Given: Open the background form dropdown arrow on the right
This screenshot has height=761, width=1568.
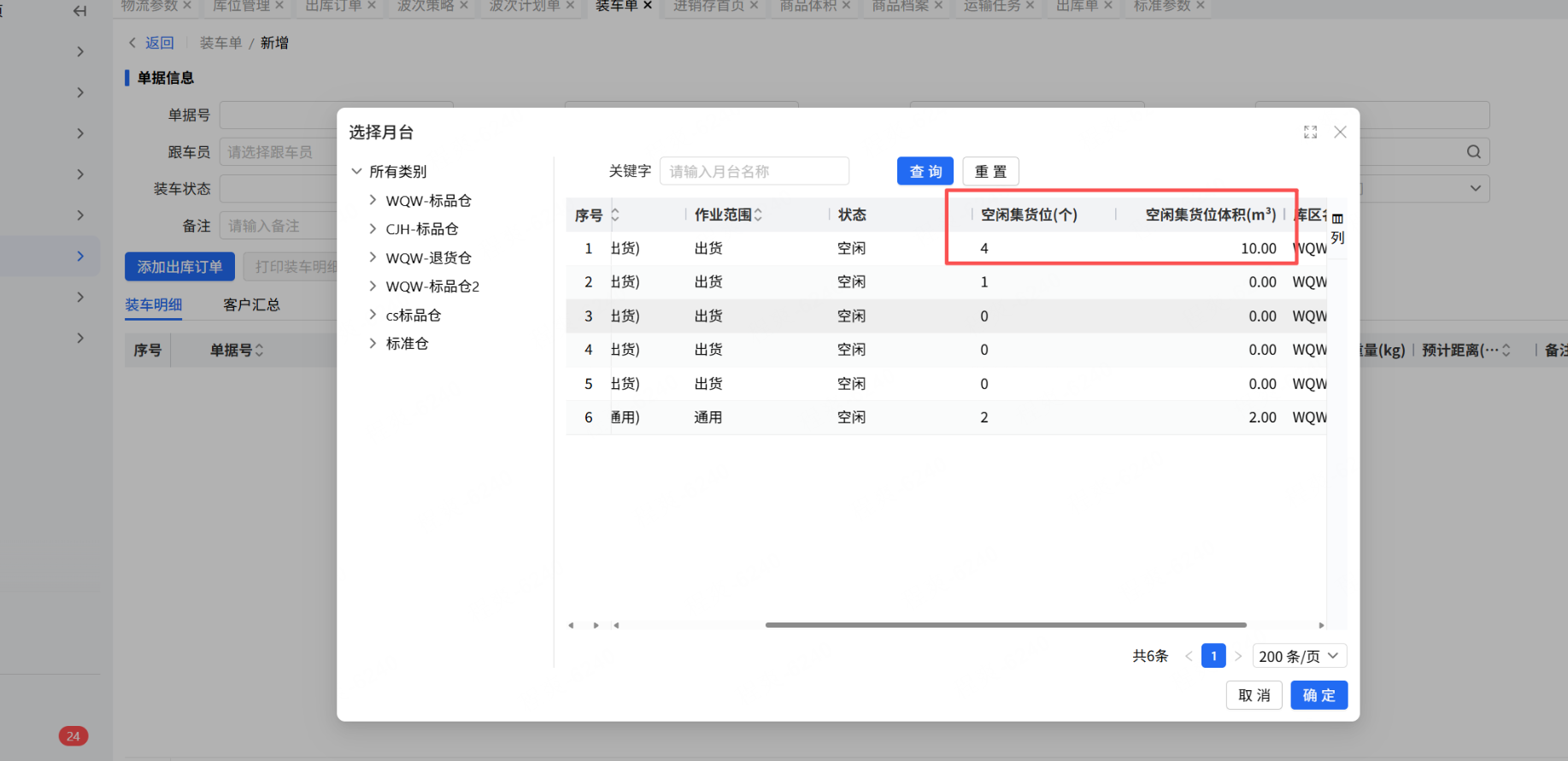Looking at the screenshot, I should pyautogui.click(x=1475, y=188).
